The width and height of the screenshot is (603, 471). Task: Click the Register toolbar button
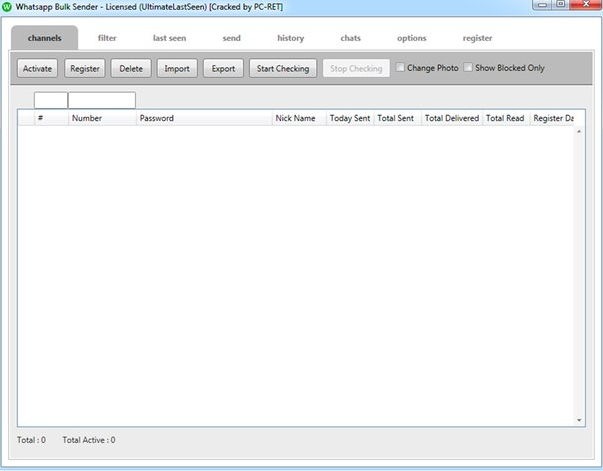[85, 69]
